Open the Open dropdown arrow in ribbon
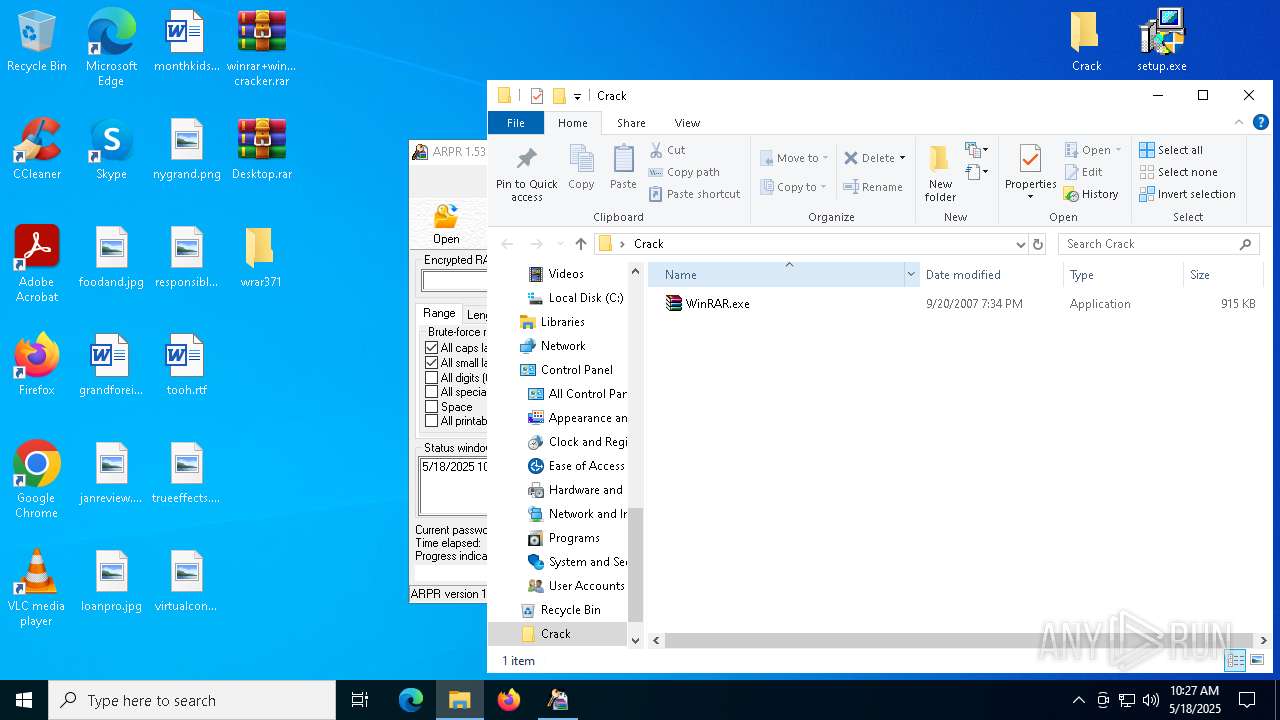1280x720 pixels. pyautogui.click(x=1118, y=150)
